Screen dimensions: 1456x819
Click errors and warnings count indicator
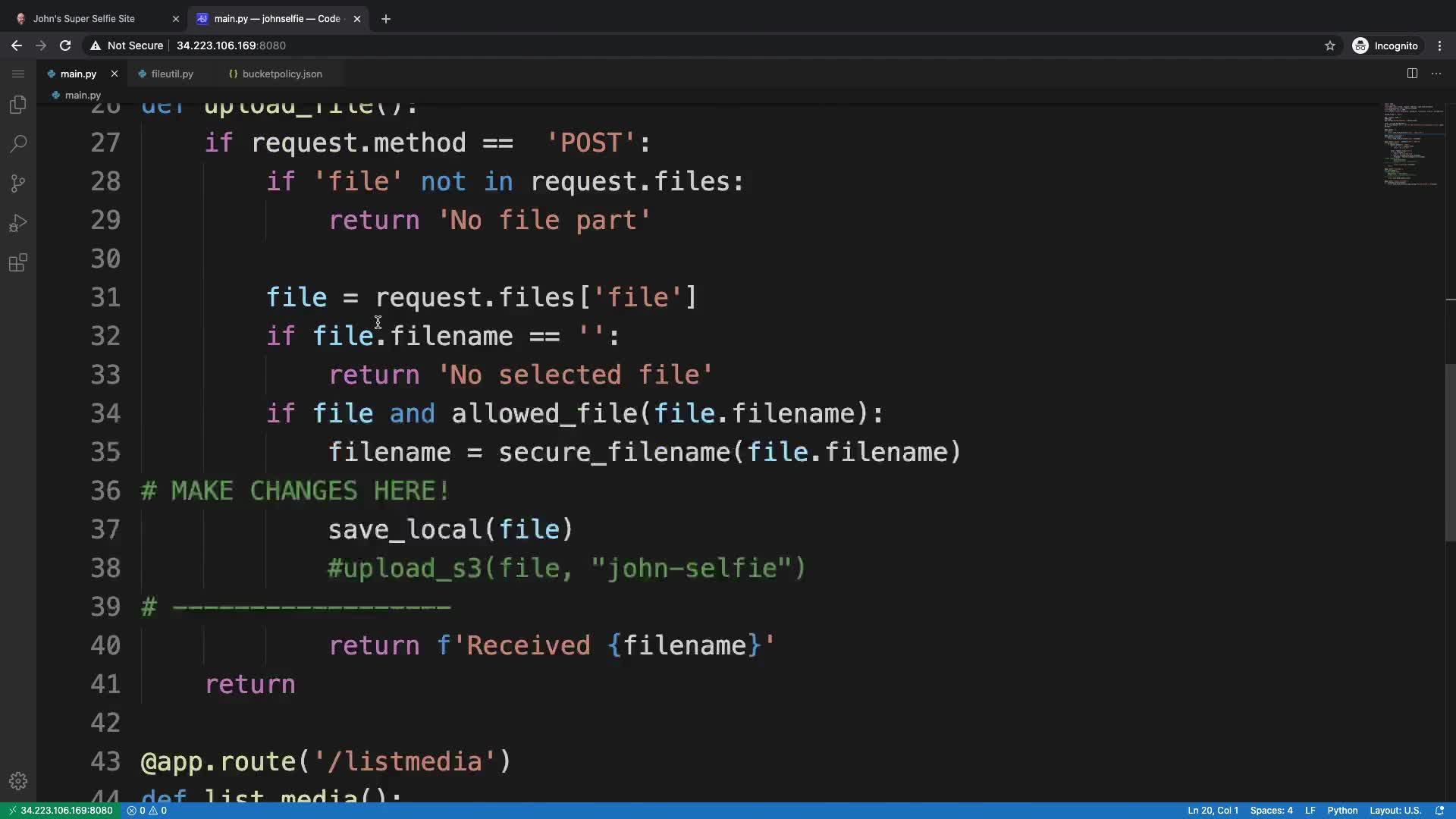tap(147, 811)
